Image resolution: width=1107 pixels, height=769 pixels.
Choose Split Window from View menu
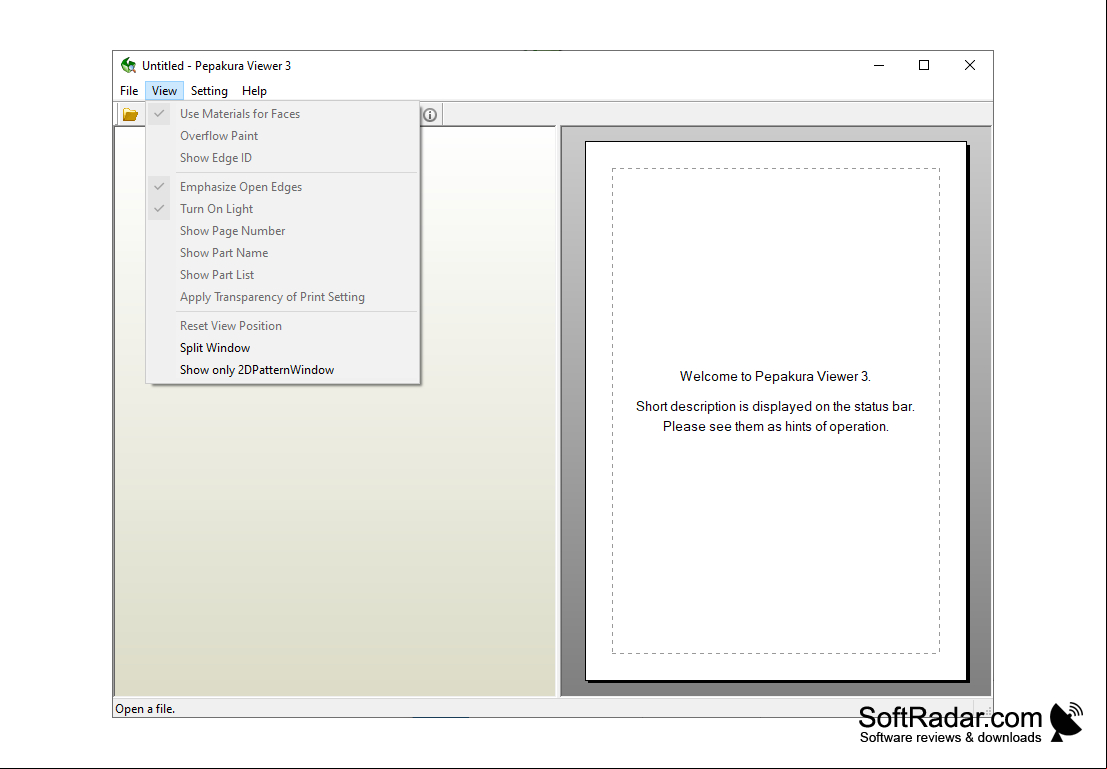(x=282, y=347)
